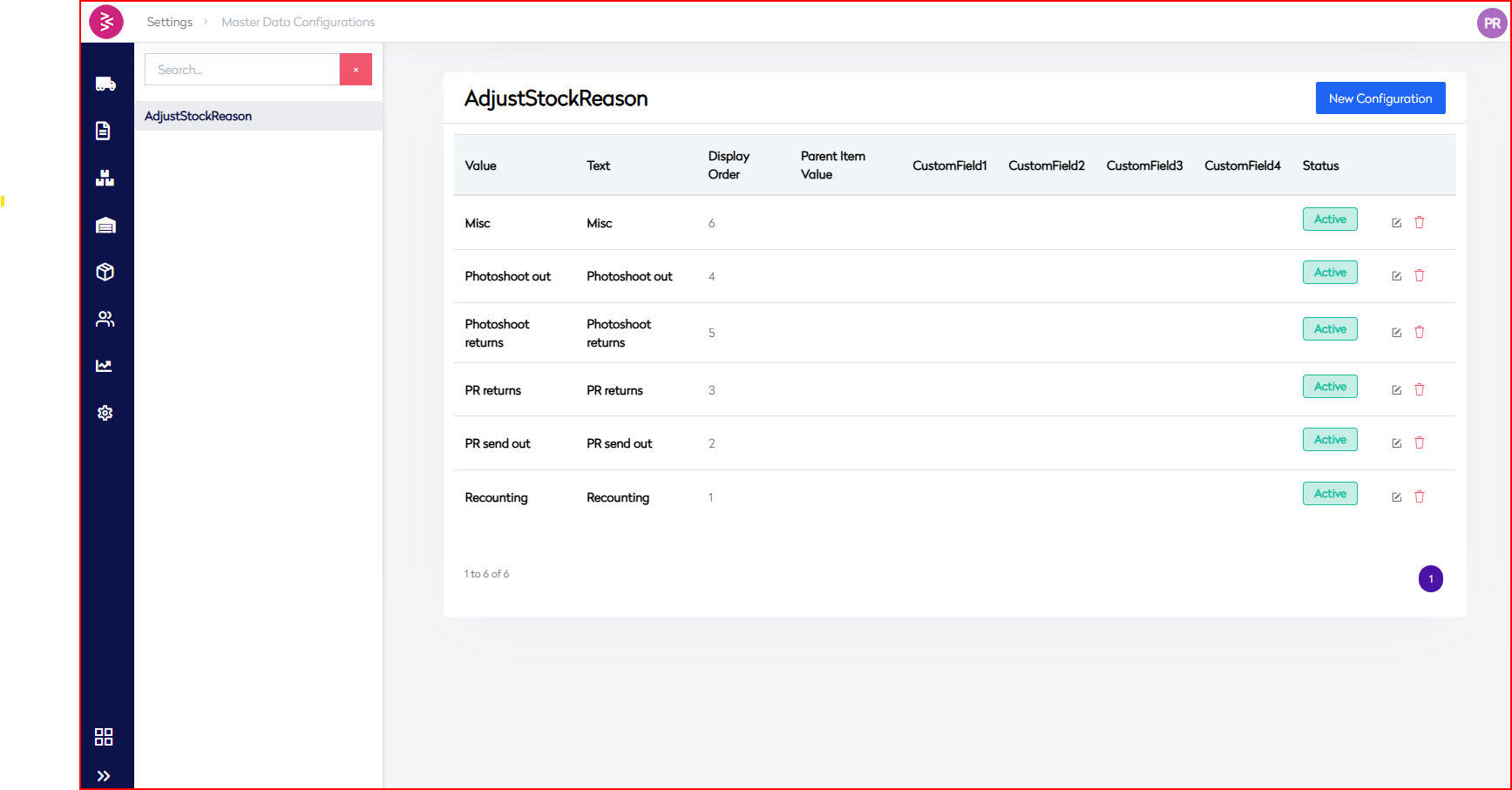Open the users icon in sidebar
The width and height of the screenshot is (1512, 790).
(105, 320)
